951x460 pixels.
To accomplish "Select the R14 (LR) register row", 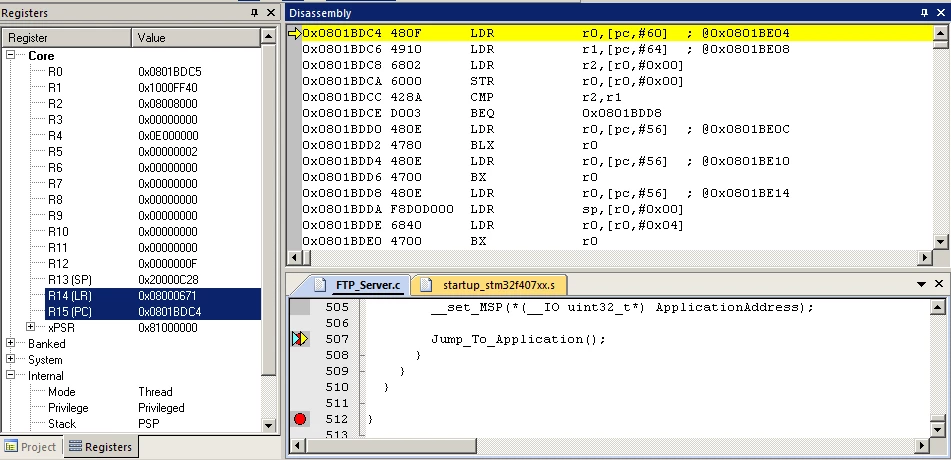I will point(153,296).
